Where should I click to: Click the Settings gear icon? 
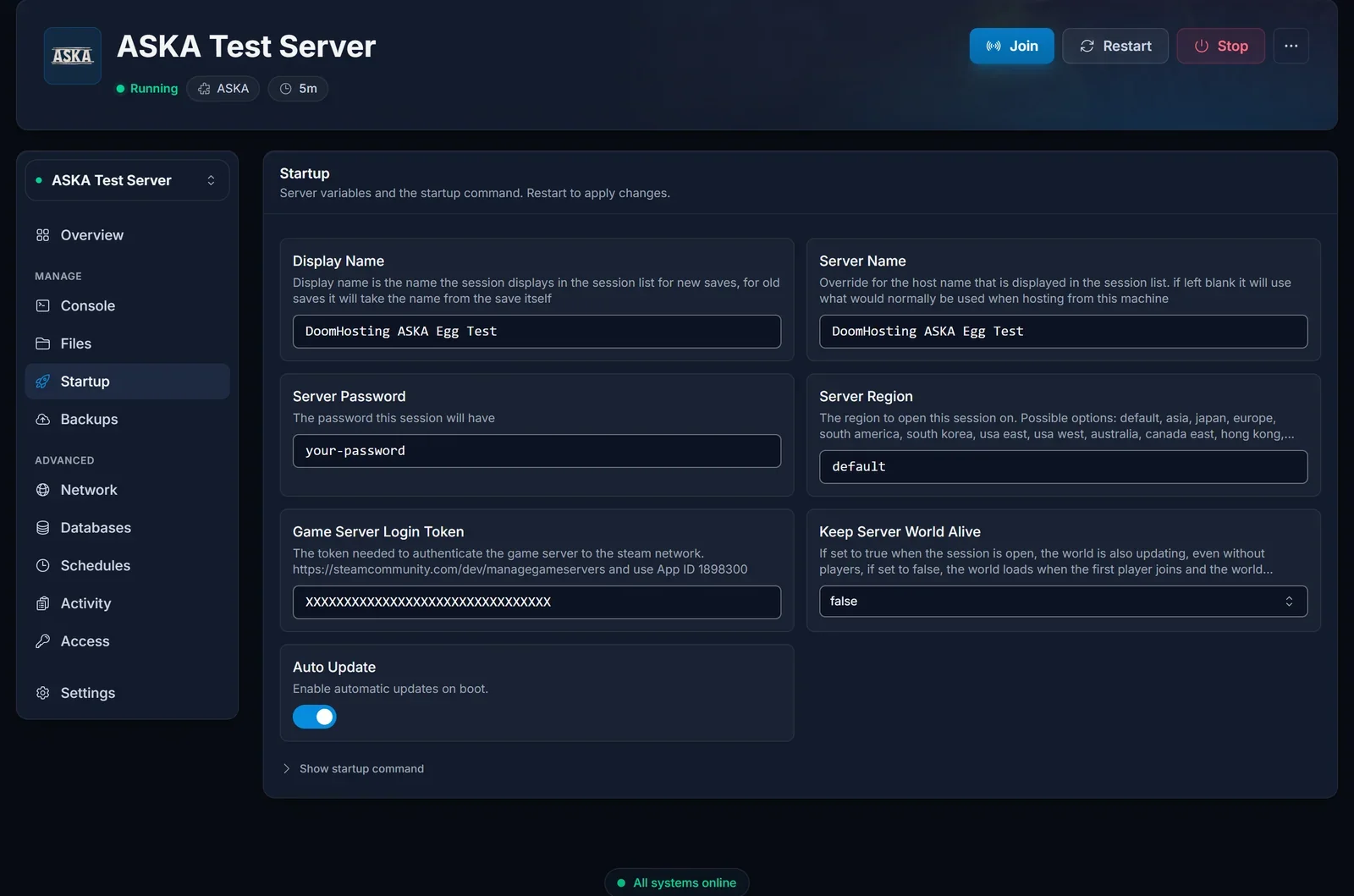[42, 693]
